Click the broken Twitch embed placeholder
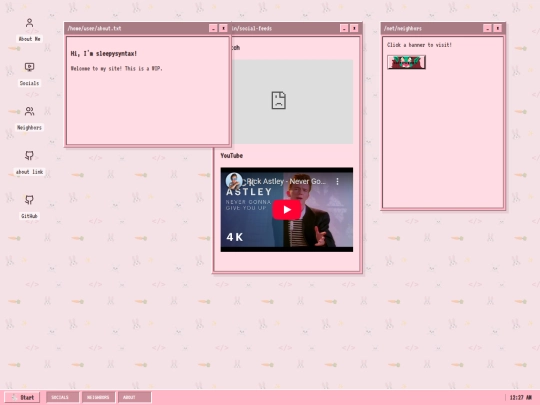Screen dimensions: 540x405 [292, 102]
